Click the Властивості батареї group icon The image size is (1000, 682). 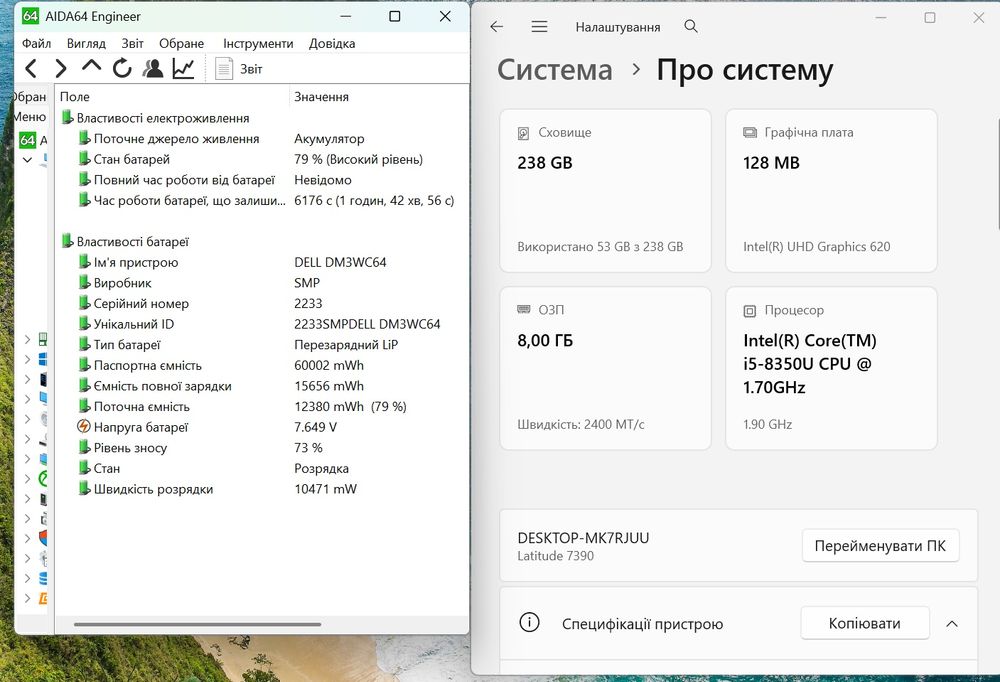[67, 241]
